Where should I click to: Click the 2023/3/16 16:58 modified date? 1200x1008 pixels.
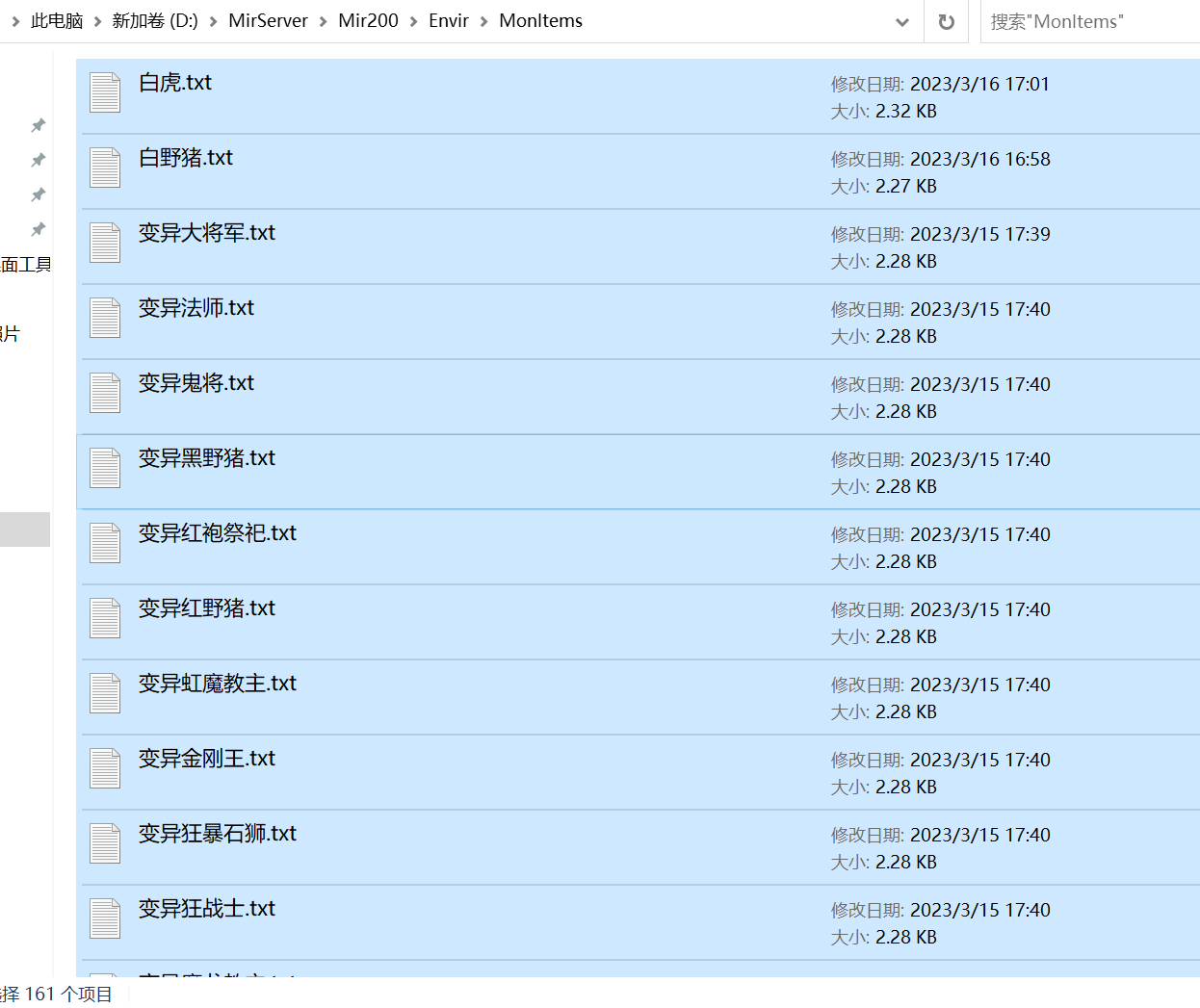[x=980, y=159]
